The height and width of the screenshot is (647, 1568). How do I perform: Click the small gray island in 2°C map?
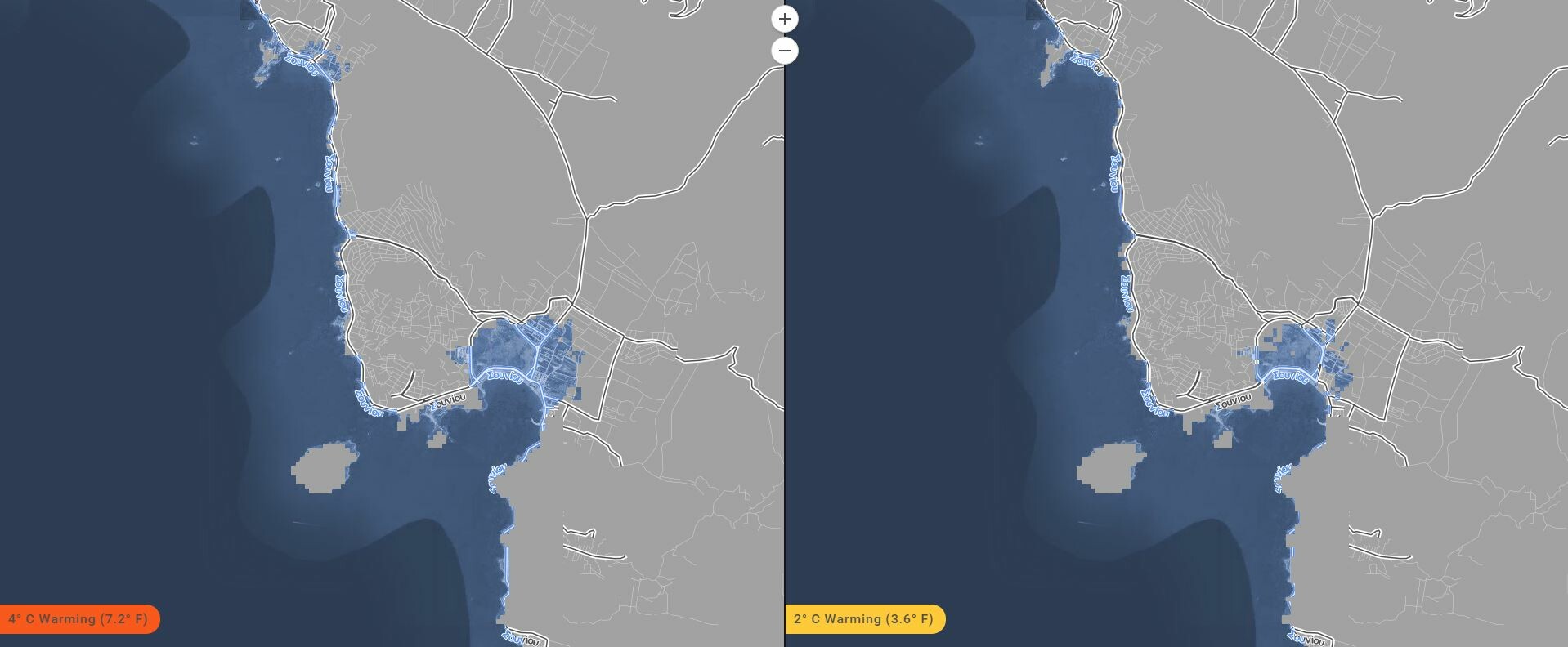(x=1110, y=468)
